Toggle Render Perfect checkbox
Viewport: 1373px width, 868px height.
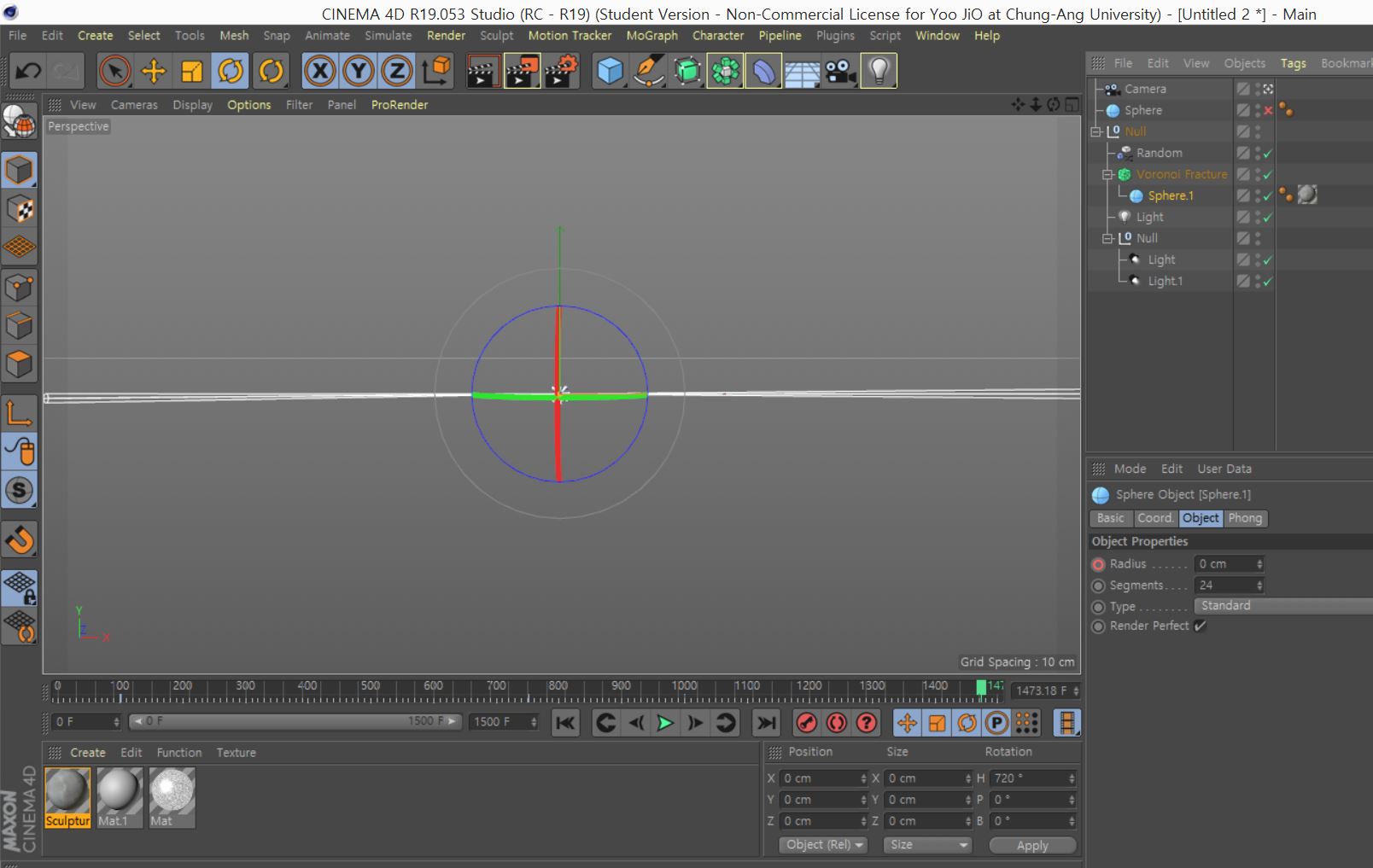click(1200, 626)
